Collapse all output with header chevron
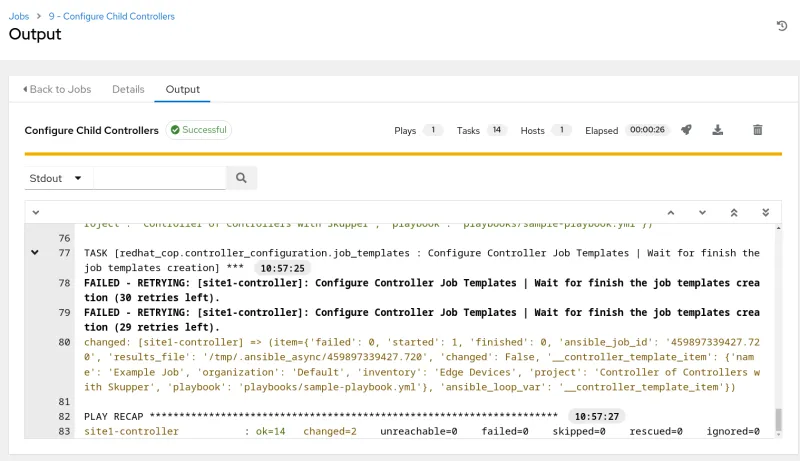Screen dimensions: 800x461 coord(36,212)
